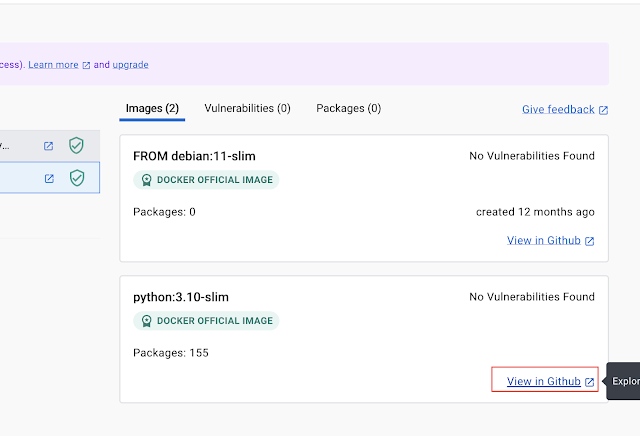Click 'created 12 months ago' text

coord(535,212)
